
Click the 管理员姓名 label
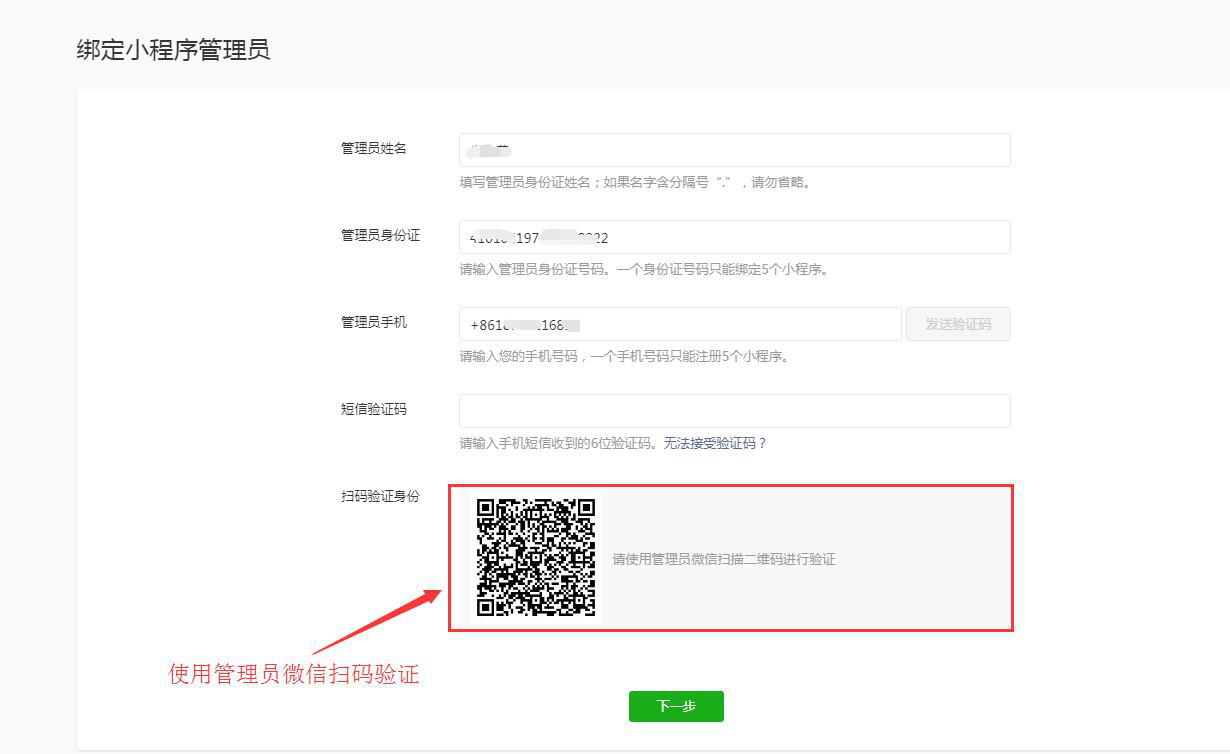374,148
